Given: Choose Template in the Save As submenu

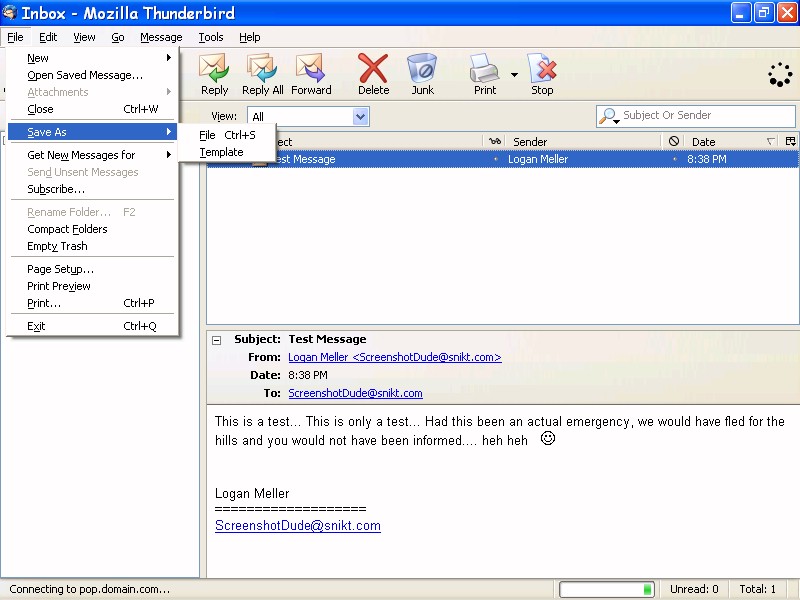Looking at the screenshot, I should pyautogui.click(x=228, y=152).
